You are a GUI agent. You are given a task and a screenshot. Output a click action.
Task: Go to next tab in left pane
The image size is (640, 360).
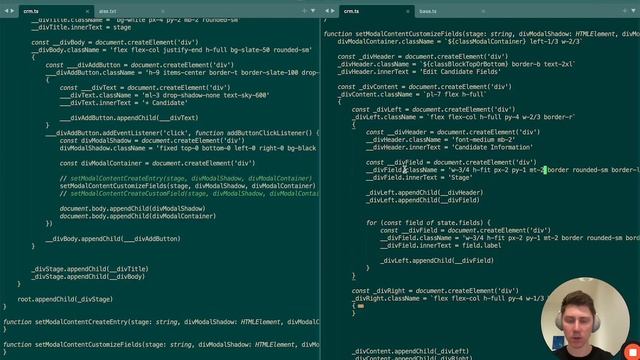tap(12, 11)
